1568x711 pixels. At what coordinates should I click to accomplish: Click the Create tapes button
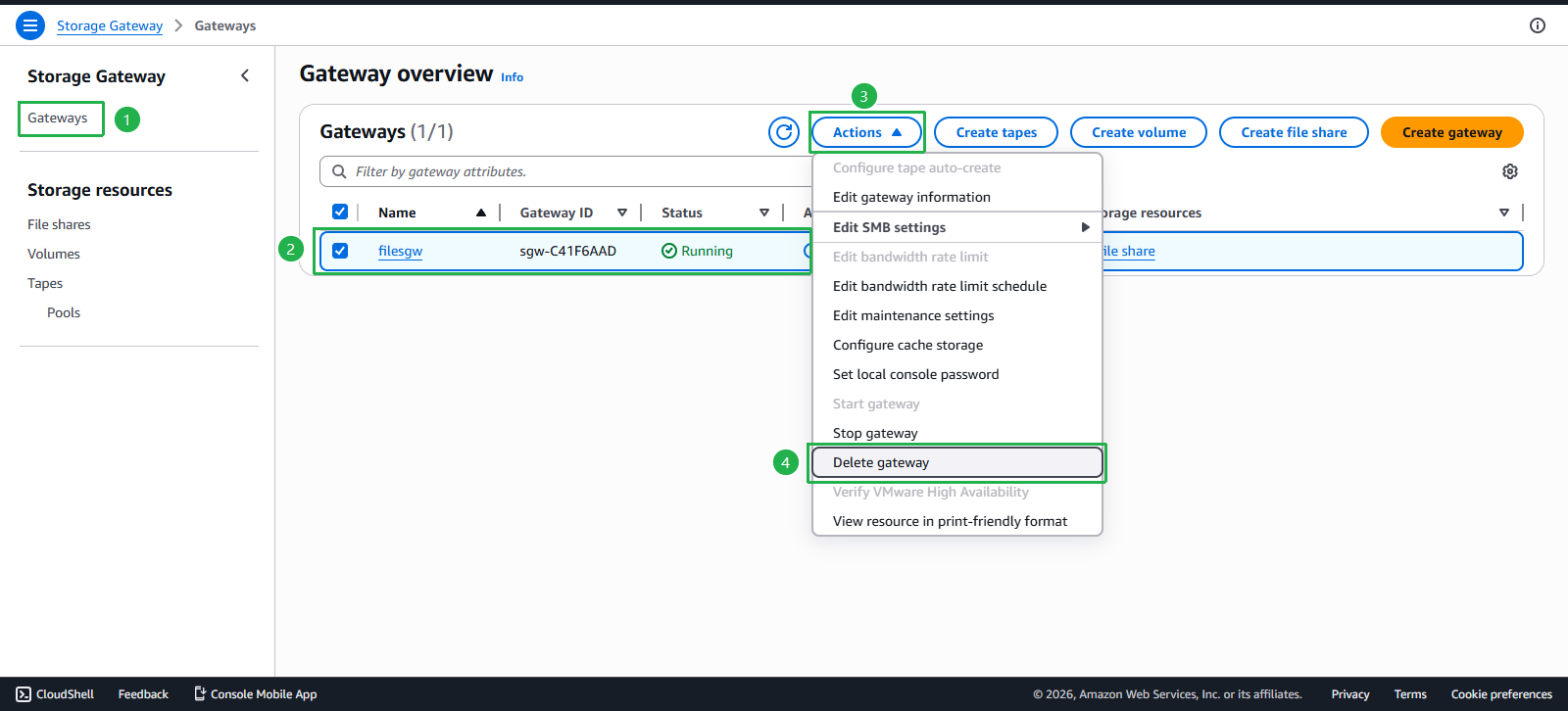pos(997,132)
